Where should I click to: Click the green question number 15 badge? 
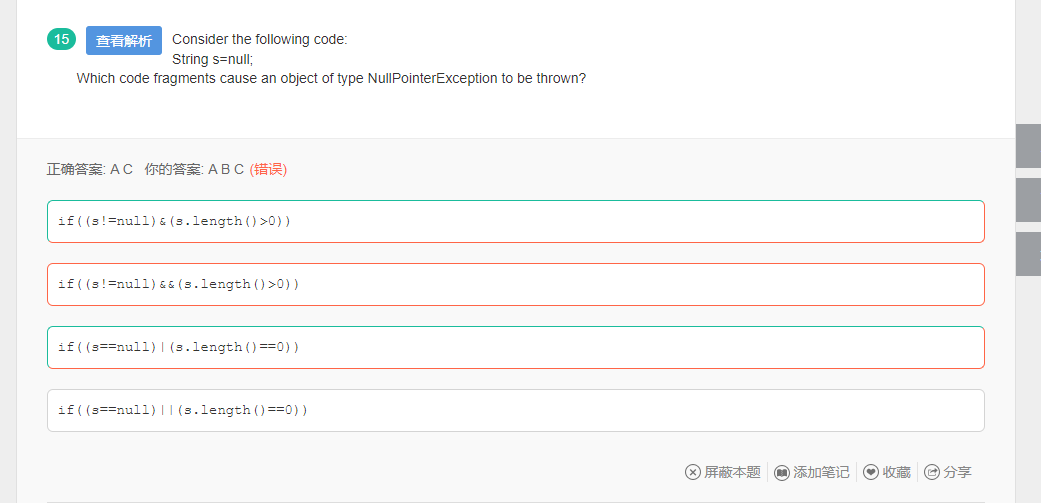(x=62, y=39)
